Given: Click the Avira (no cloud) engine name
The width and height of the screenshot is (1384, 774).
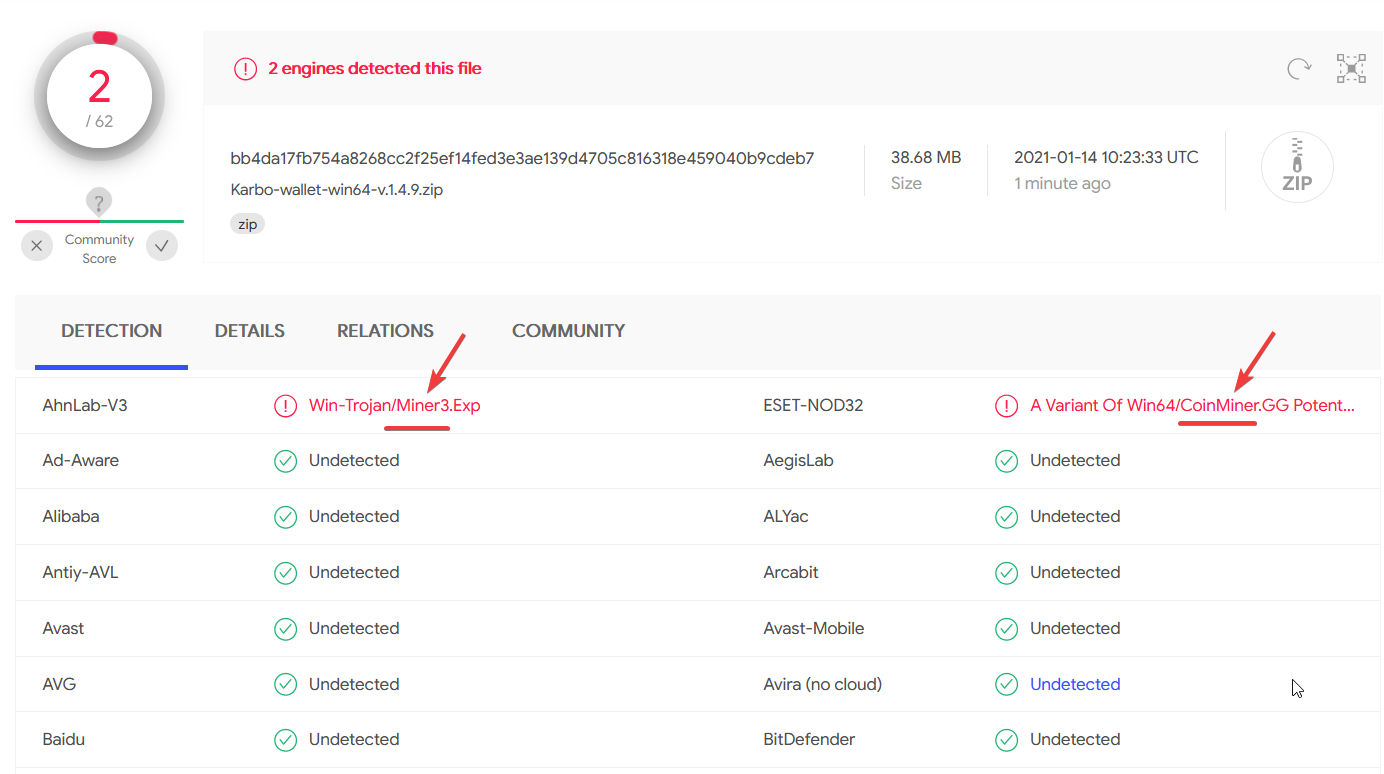Looking at the screenshot, I should [x=822, y=685].
